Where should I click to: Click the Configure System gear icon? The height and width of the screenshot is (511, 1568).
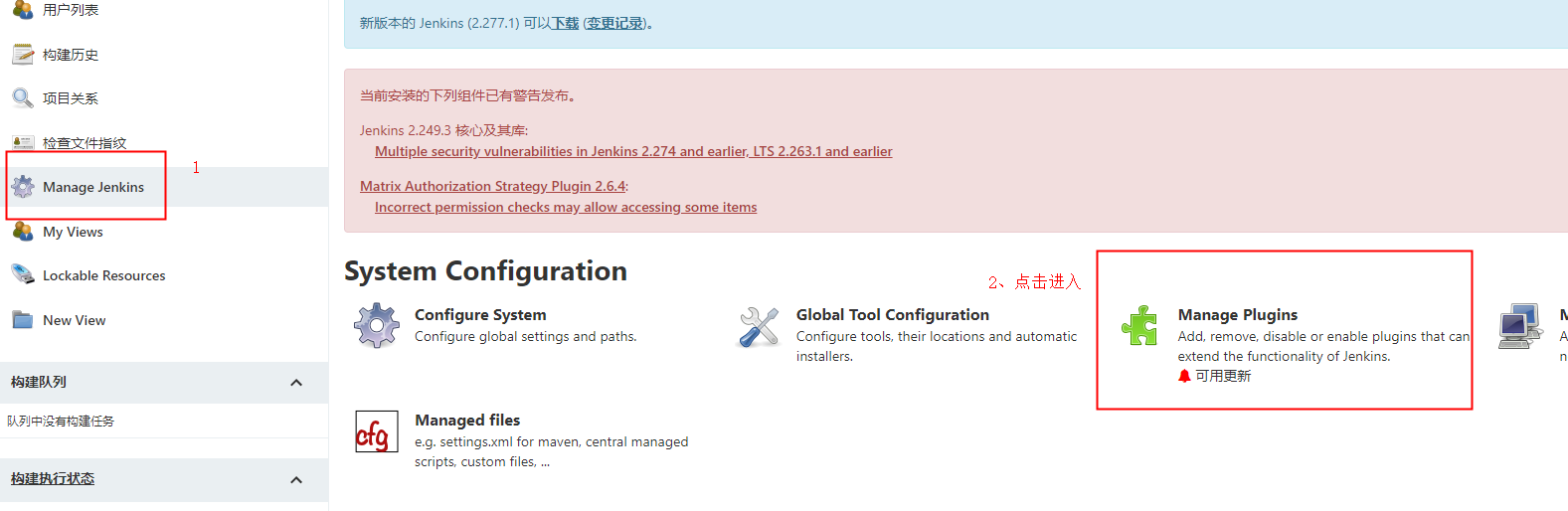click(x=377, y=325)
